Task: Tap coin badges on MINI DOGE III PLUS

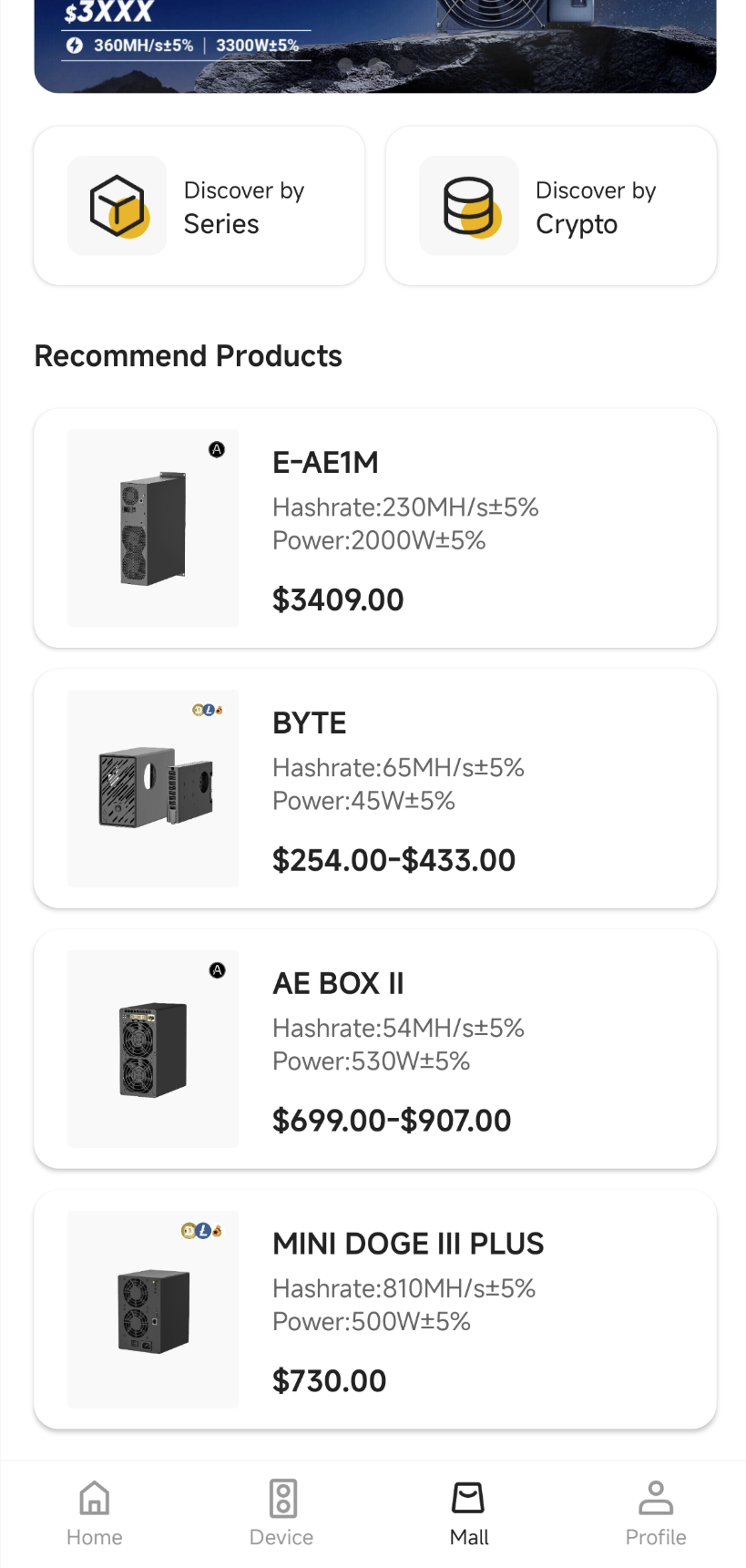Action: point(201,1231)
